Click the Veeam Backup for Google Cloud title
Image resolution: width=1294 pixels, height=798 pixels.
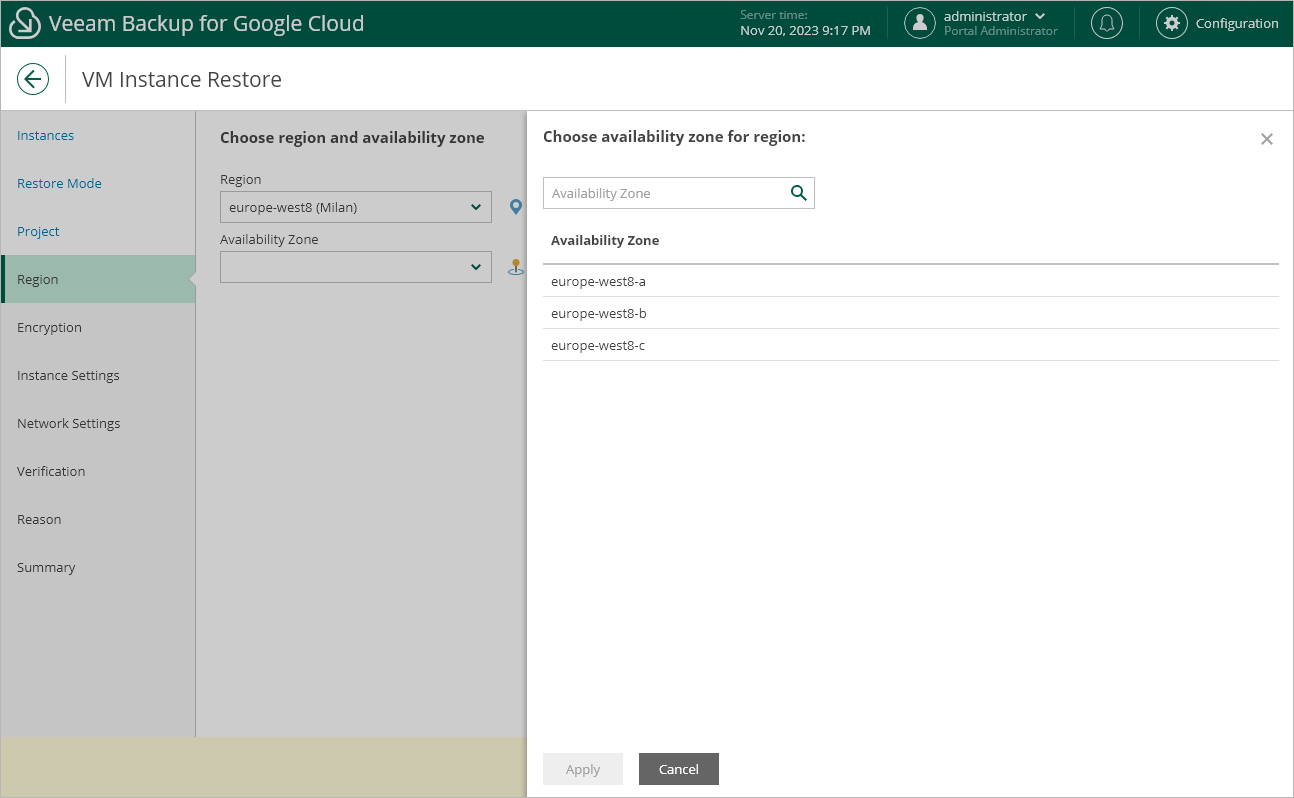206,23
